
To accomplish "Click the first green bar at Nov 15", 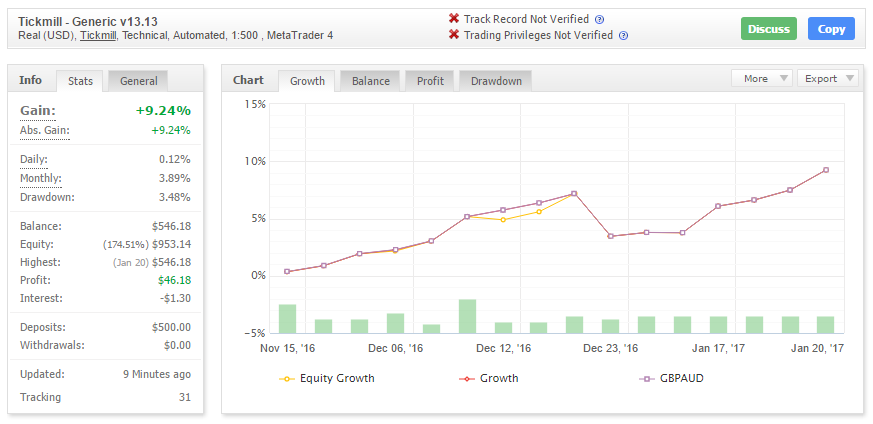I will click(x=287, y=319).
